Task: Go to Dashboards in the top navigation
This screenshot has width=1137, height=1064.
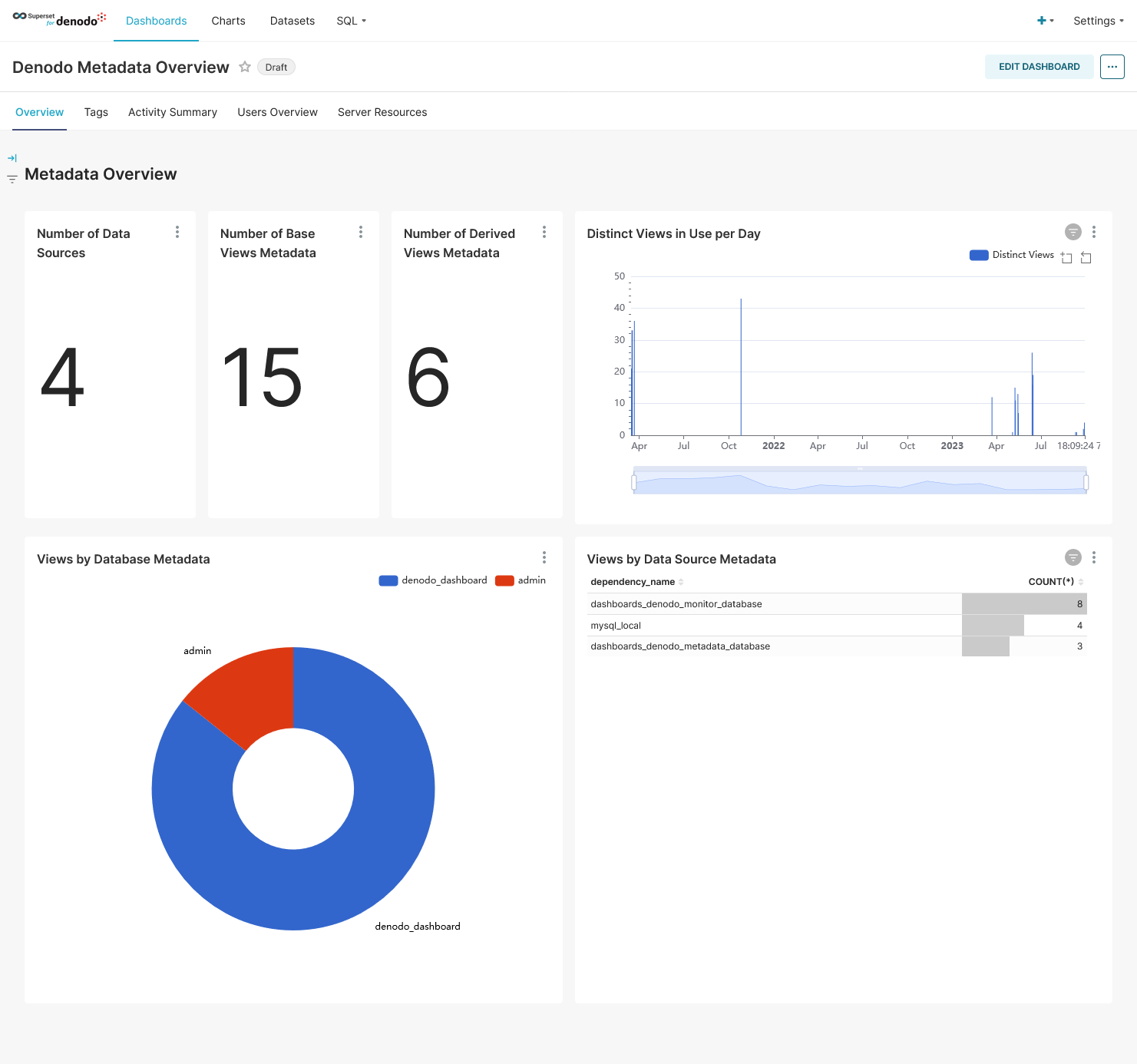Action: 157,21
